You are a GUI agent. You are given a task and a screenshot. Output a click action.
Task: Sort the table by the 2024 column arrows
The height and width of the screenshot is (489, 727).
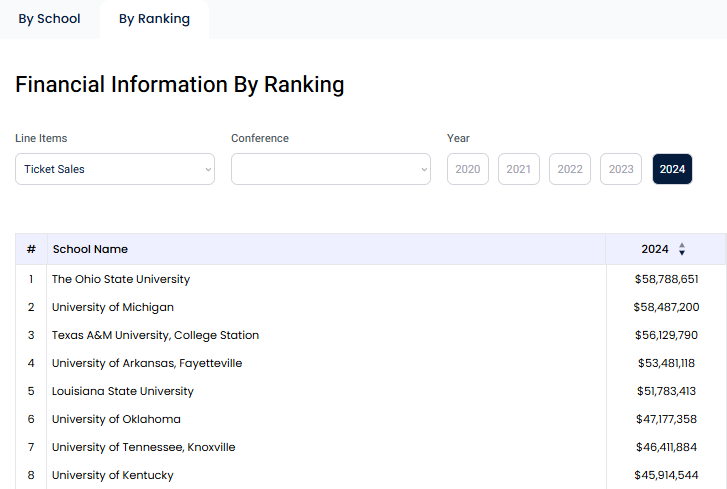pos(682,249)
